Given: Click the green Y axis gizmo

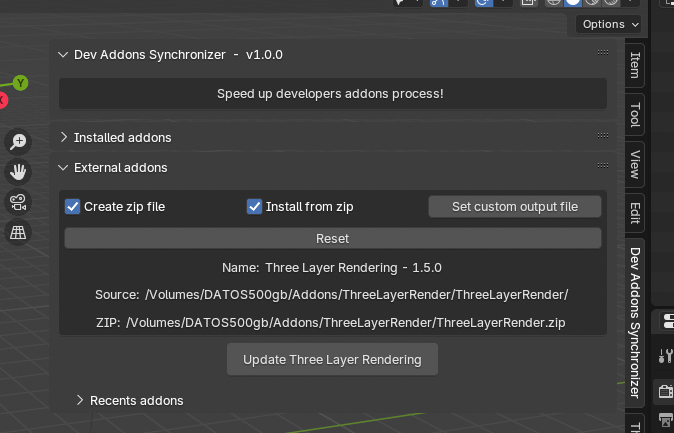Looking at the screenshot, I should coord(21,83).
